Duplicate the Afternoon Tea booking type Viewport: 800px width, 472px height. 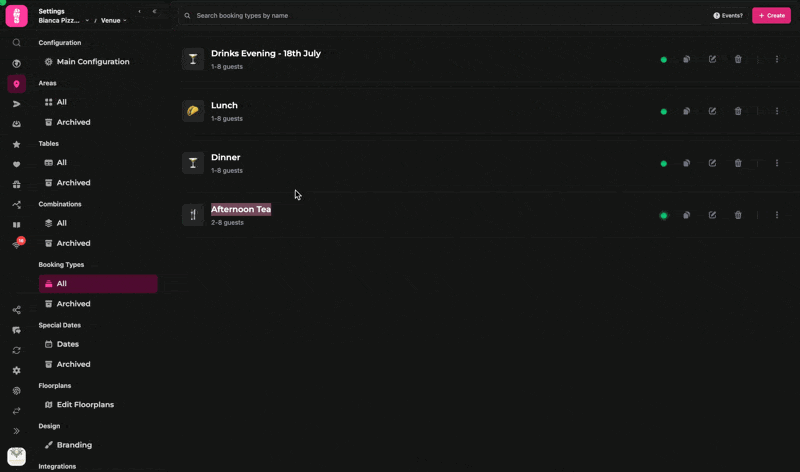(x=686, y=215)
